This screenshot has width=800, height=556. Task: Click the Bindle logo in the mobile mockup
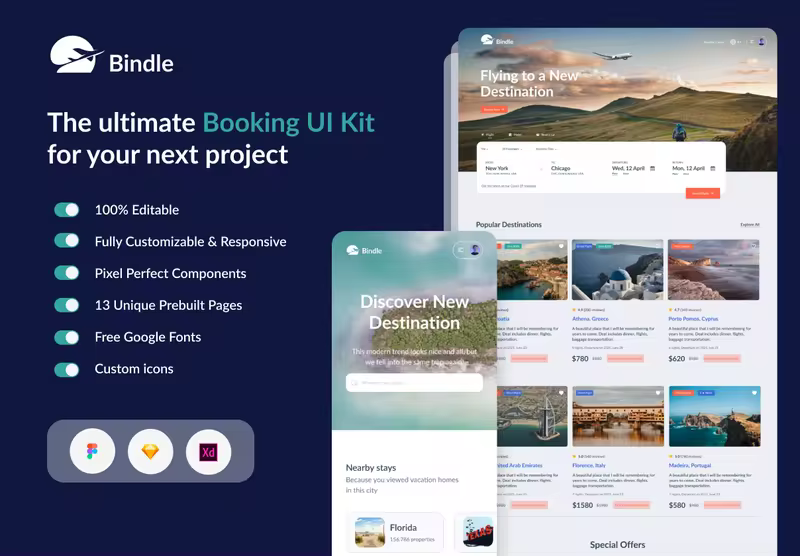click(x=364, y=250)
